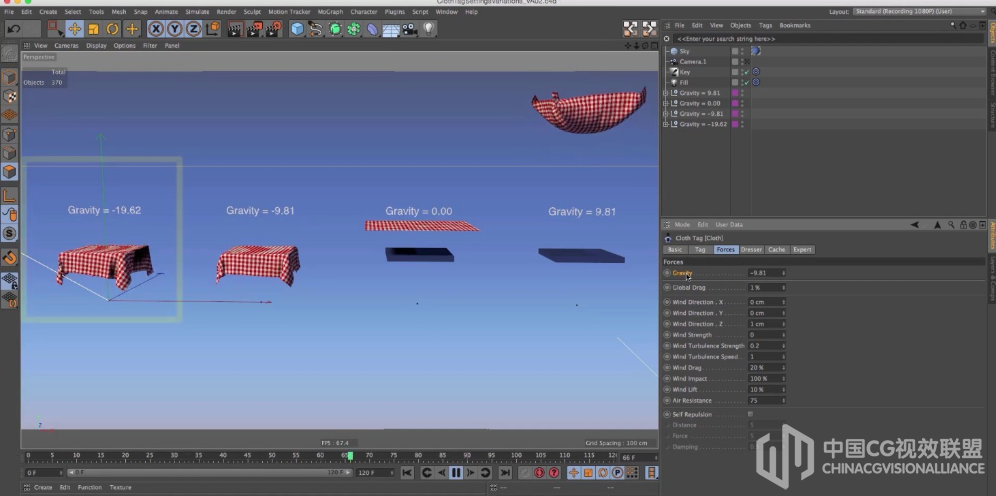Expand the Gravity = -19.62 null
Viewport: 996px width, 496px height.
(x=666, y=124)
